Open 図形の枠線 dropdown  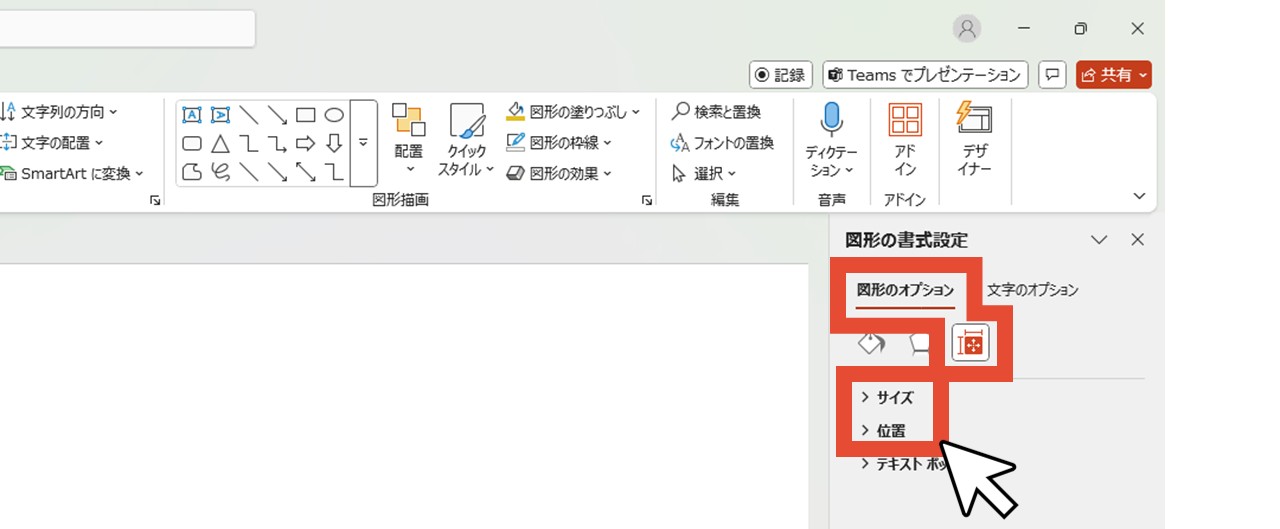[560, 142]
